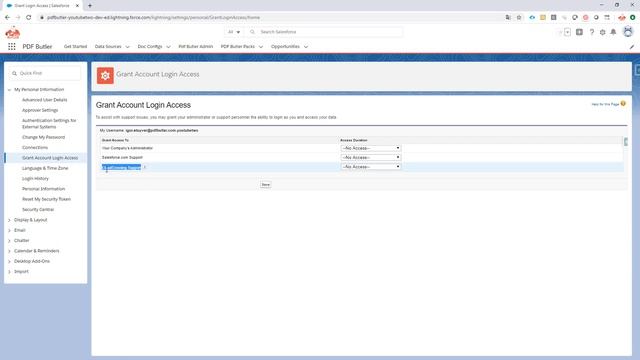Open Approver Settings
Screen dimensions: 640x360
(40, 110)
